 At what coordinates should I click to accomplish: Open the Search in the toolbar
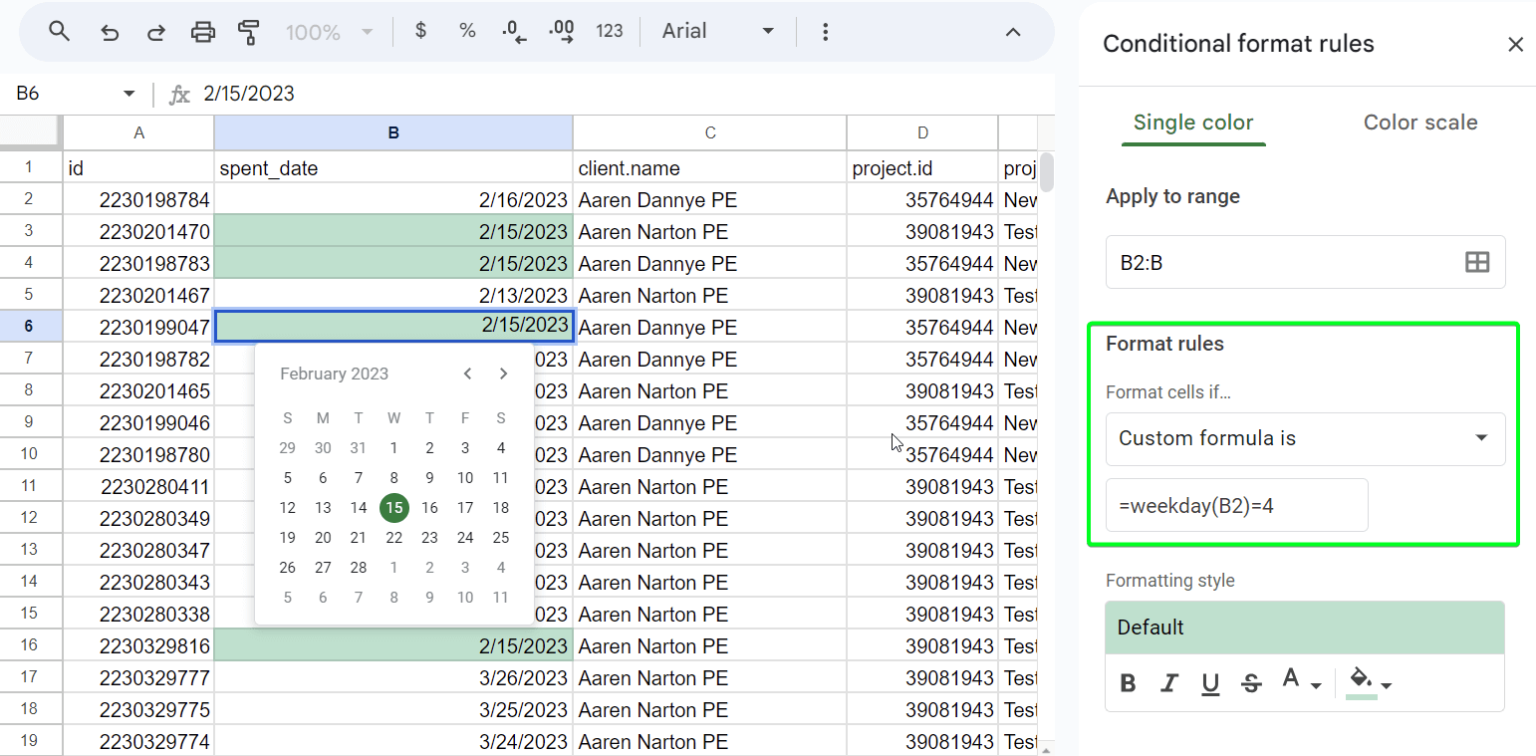(x=59, y=31)
